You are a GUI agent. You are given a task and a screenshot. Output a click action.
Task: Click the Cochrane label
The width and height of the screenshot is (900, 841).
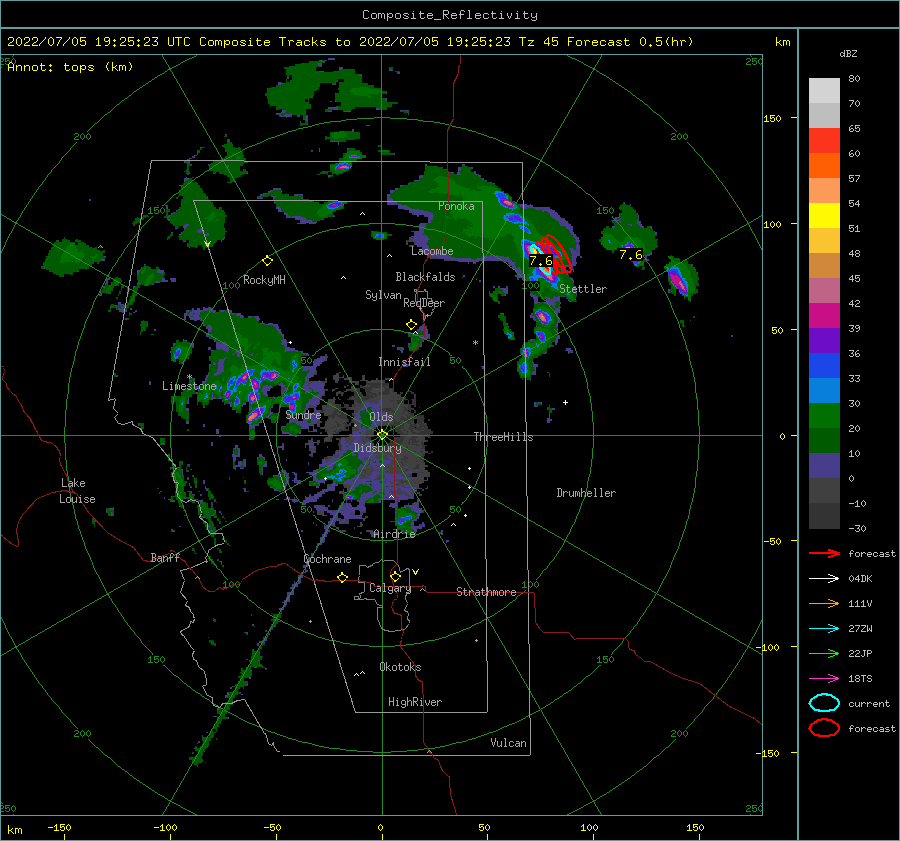327,559
